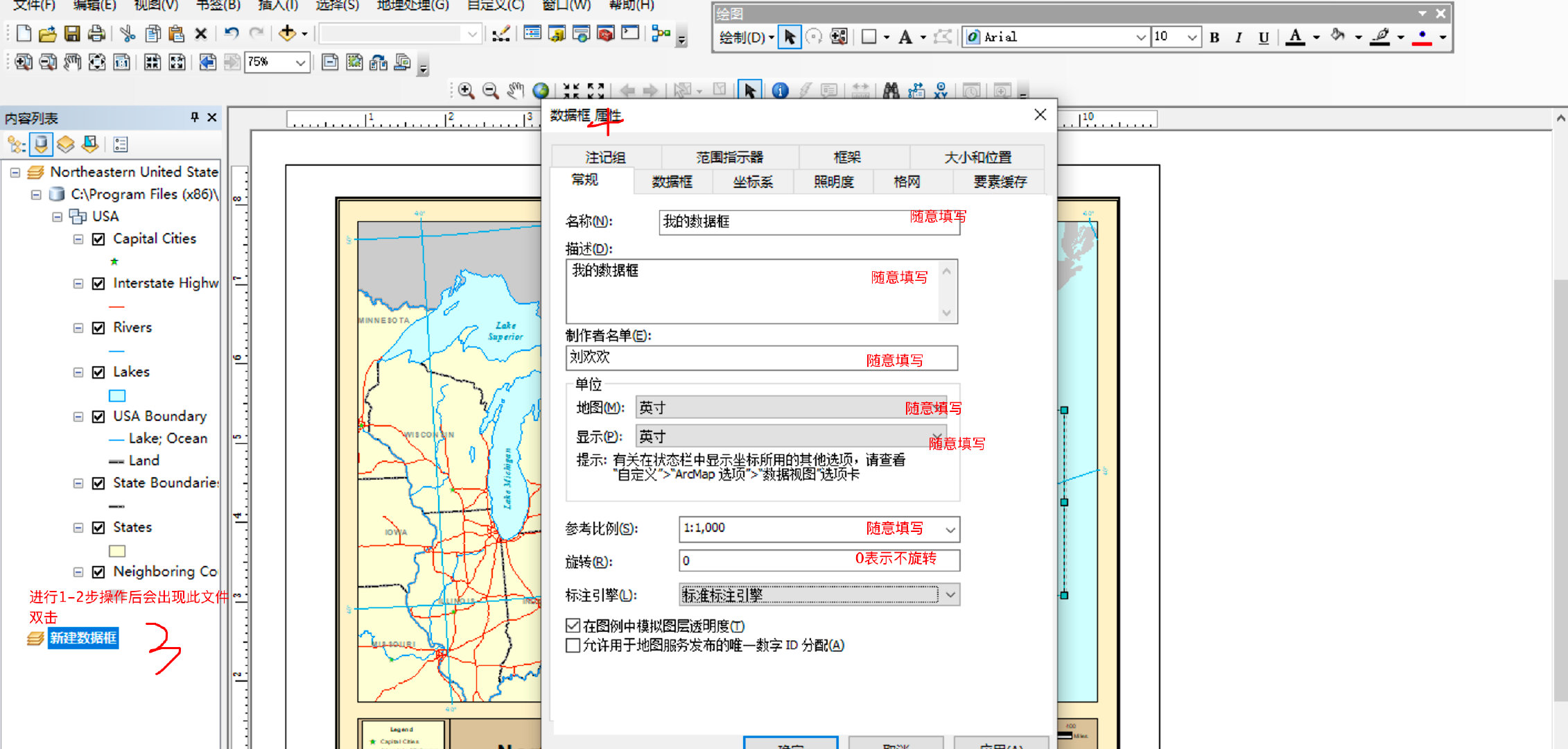
Task: Switch to the 坐标系 tab
Action: (753, 182)
